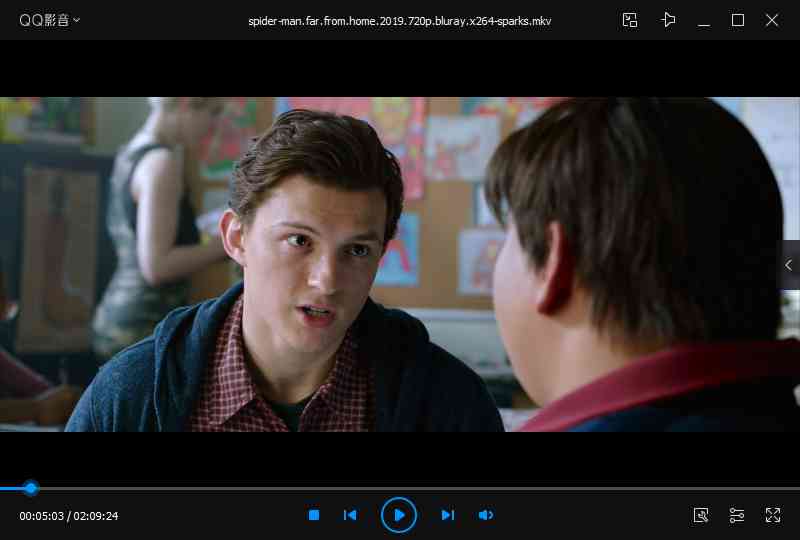Skip to the previous video
This screenshot has height=540, width=800.
[350, 515]
